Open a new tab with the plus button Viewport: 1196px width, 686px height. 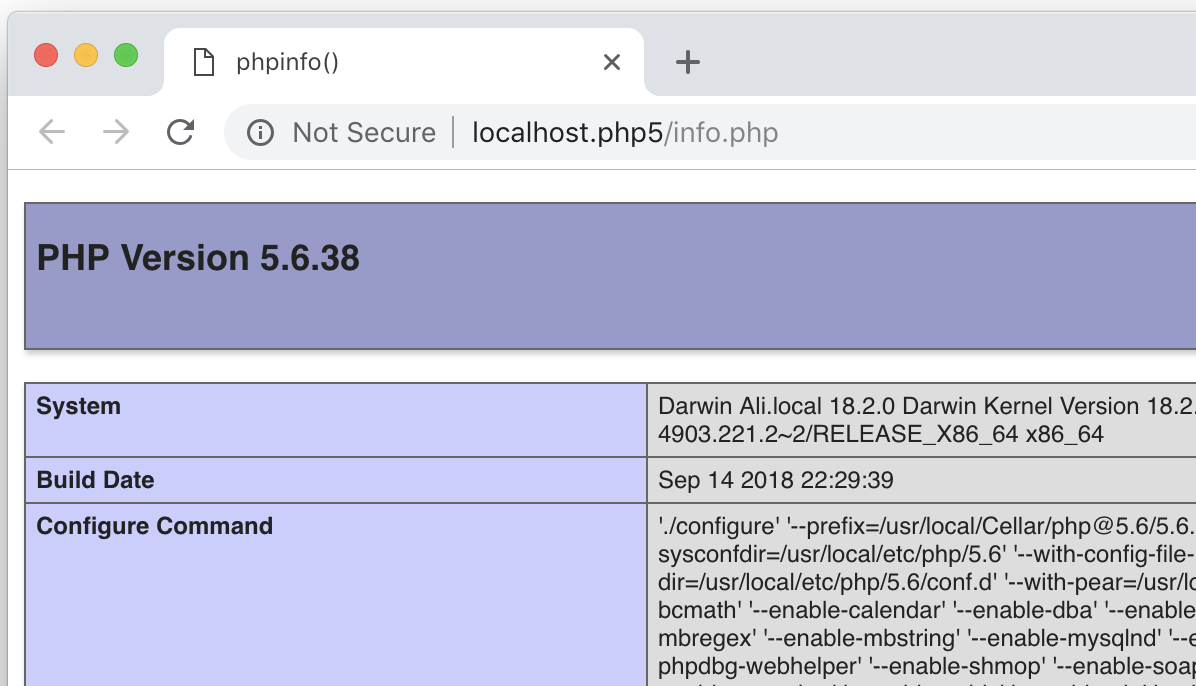coord(687,62)
